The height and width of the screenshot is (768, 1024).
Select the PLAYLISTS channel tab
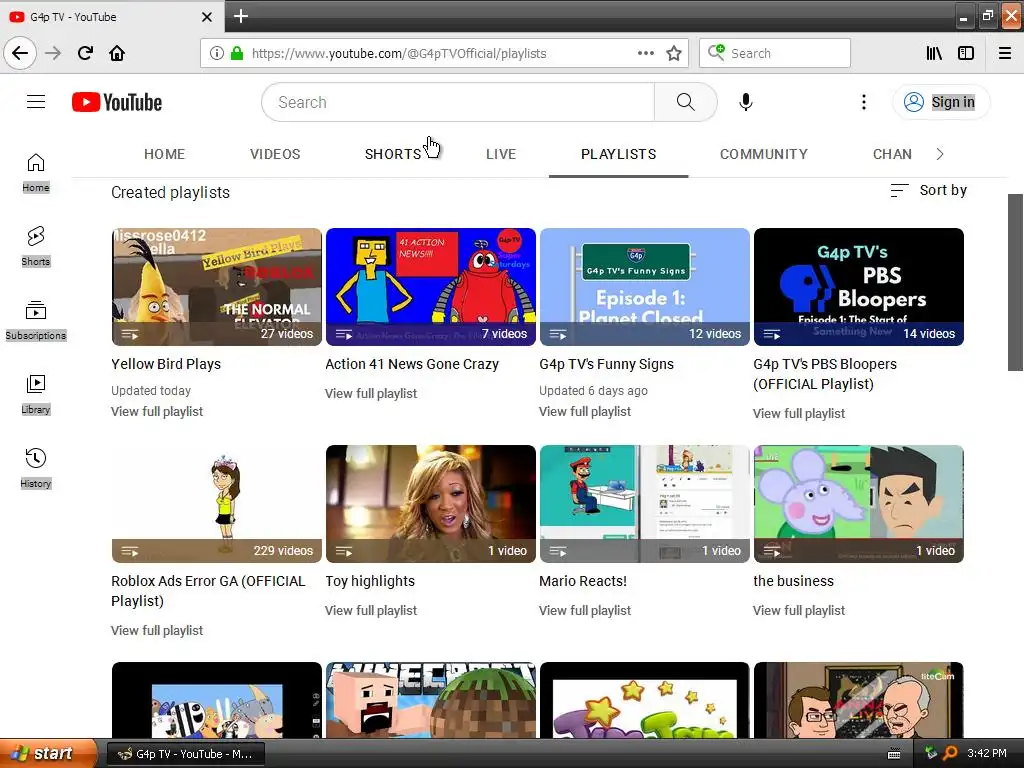618,154
